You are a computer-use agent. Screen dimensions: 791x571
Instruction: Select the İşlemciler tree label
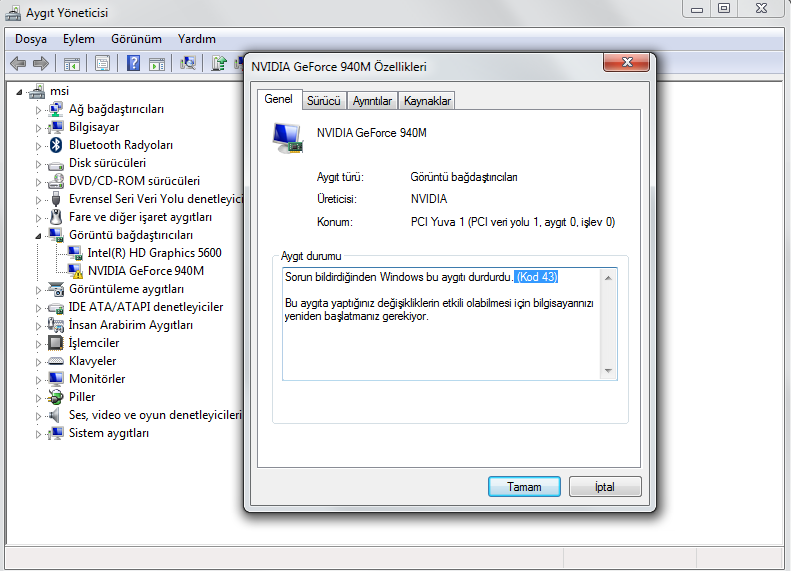[94, 343]
